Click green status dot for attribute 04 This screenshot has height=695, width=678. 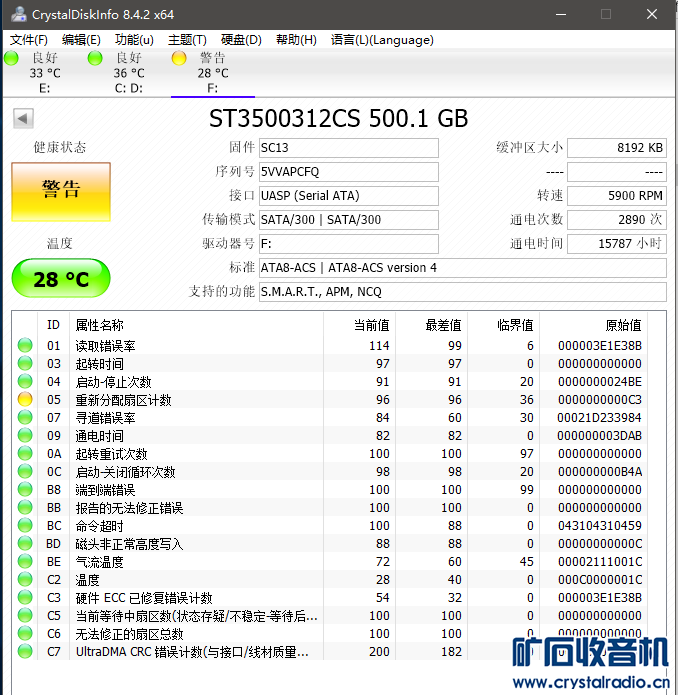[25, 381]
